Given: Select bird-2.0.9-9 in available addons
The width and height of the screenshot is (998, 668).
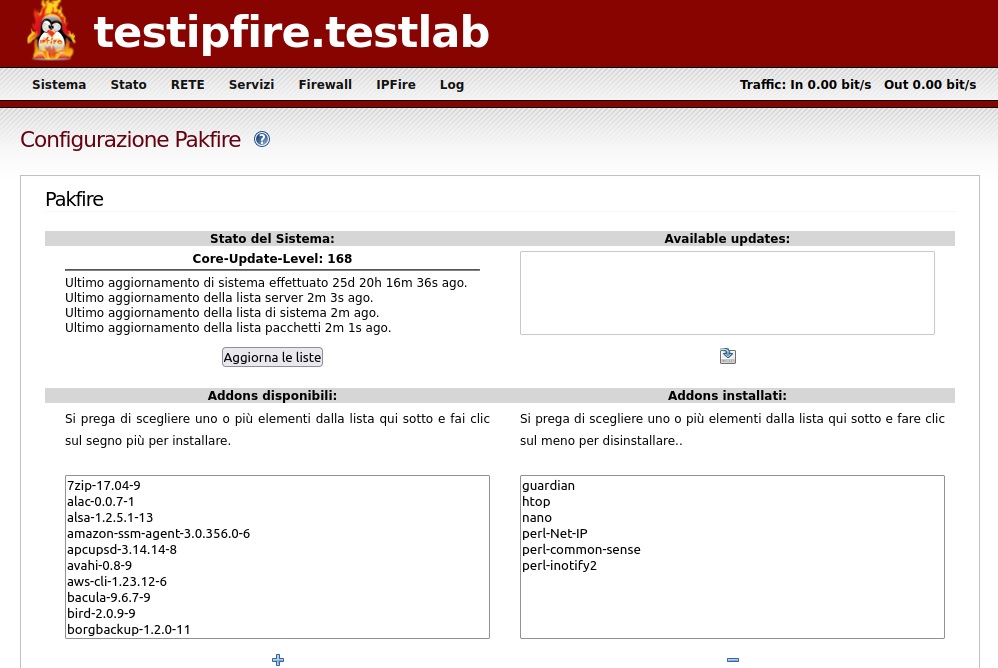Looking at the screenshot, I should pyautogui.click(x=278, y=613).
